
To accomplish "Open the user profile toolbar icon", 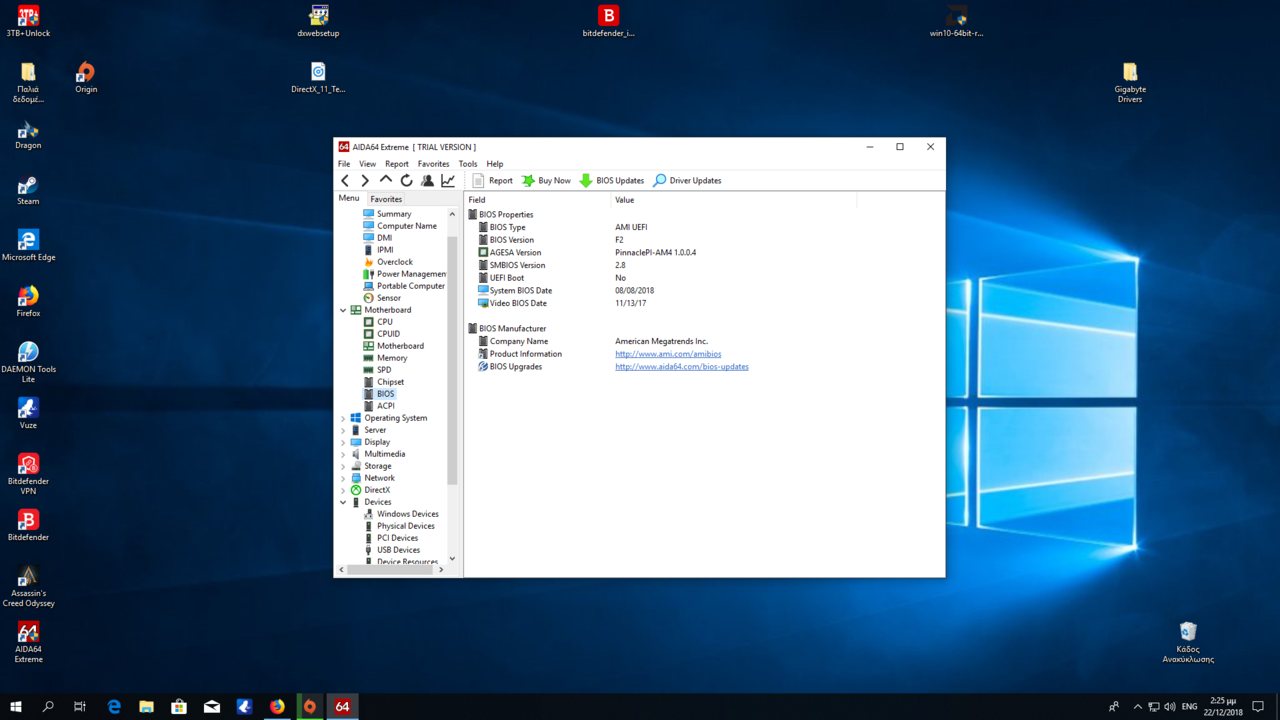I will point(427,181).
